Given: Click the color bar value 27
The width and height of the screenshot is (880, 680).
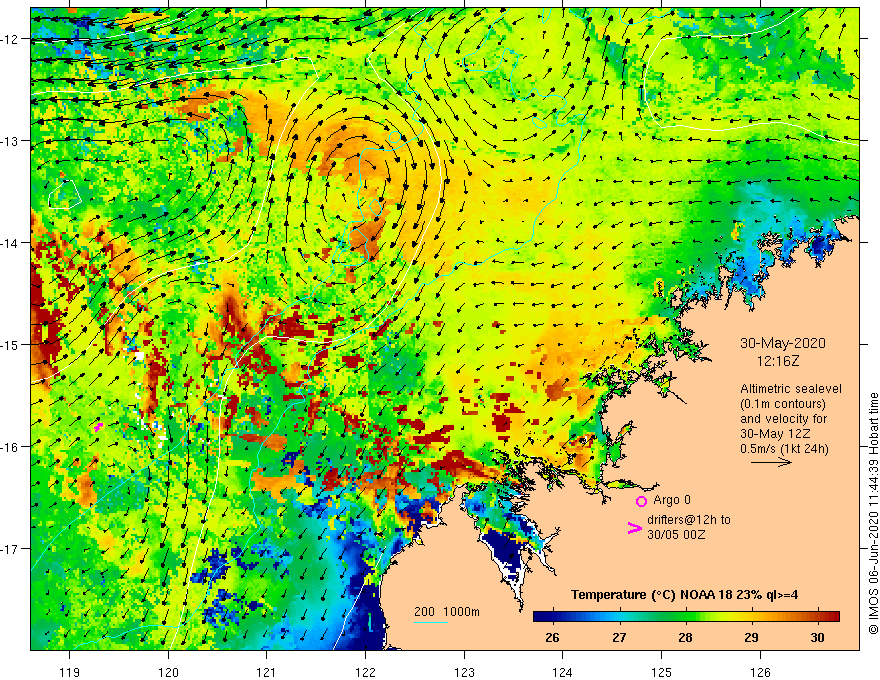Looking at the screenshot, I should tap(619, 637).
